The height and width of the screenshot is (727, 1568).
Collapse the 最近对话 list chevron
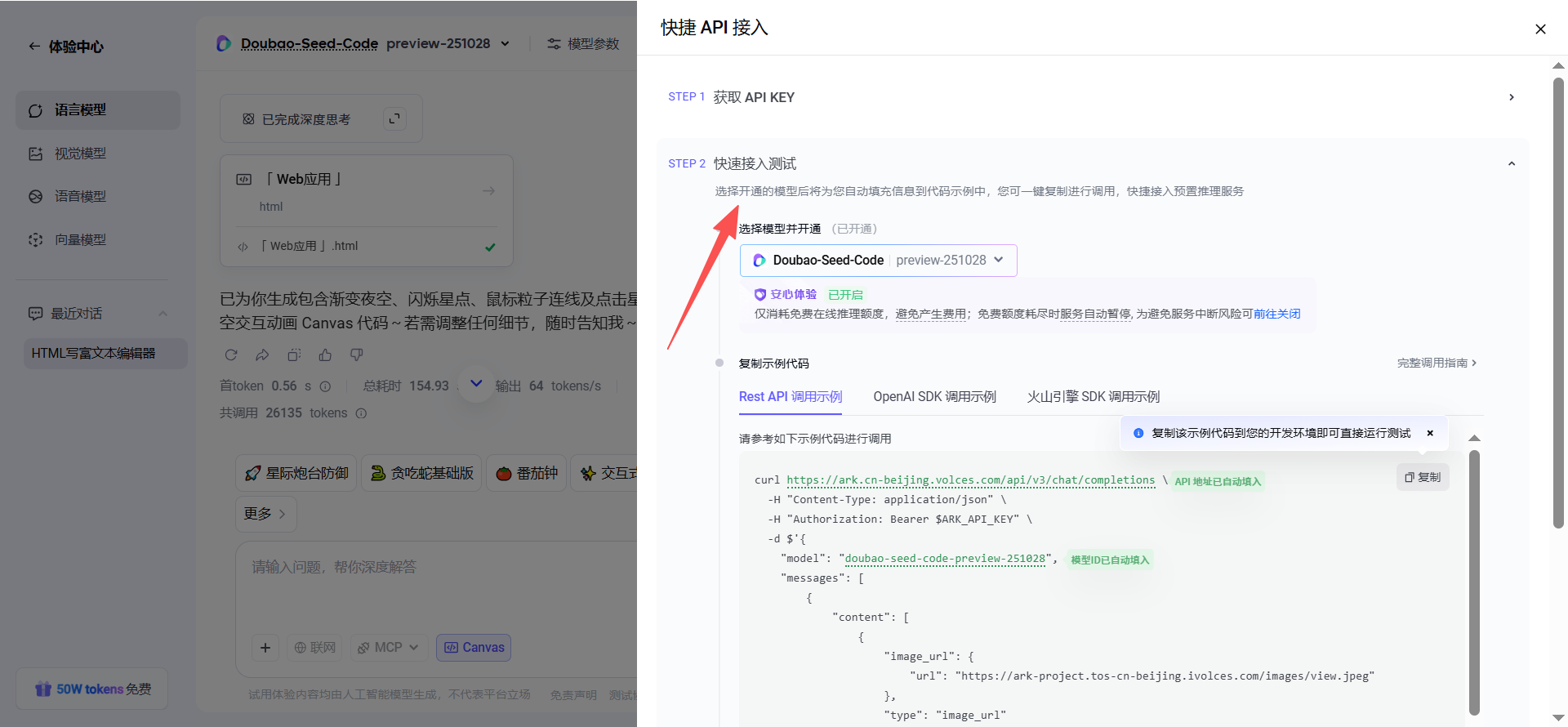(x=163, y=314)
